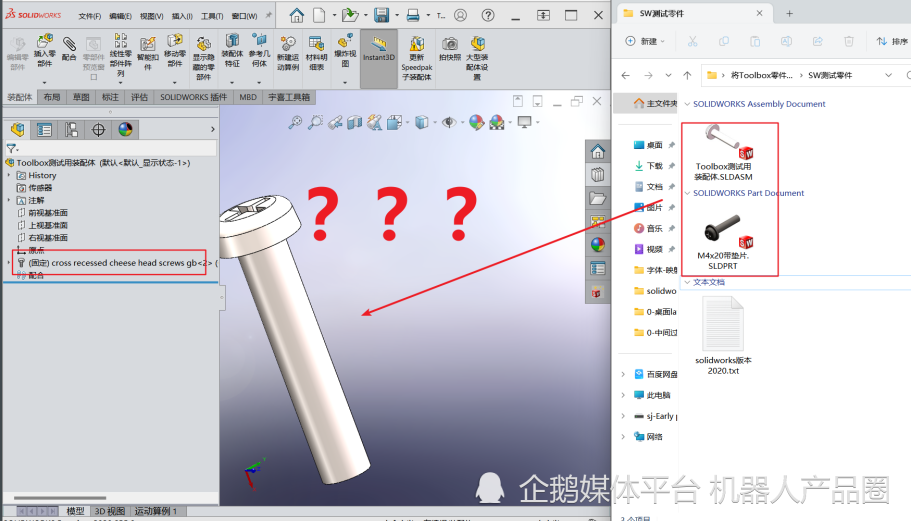Open Linear Component Pattern (线性零部件阵列)
Screen dimensions: 911x521
point(120,55)
